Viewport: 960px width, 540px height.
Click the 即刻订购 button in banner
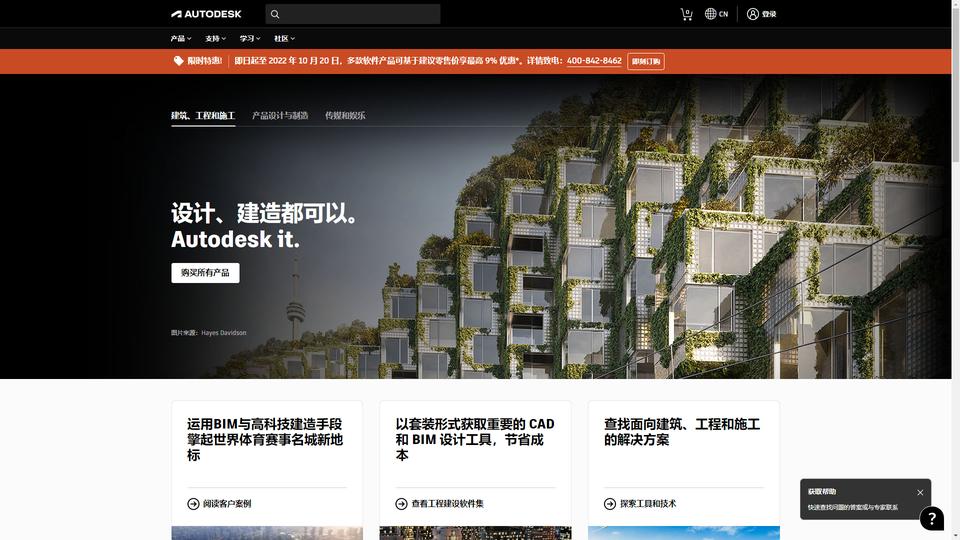(x=646, y=61)
